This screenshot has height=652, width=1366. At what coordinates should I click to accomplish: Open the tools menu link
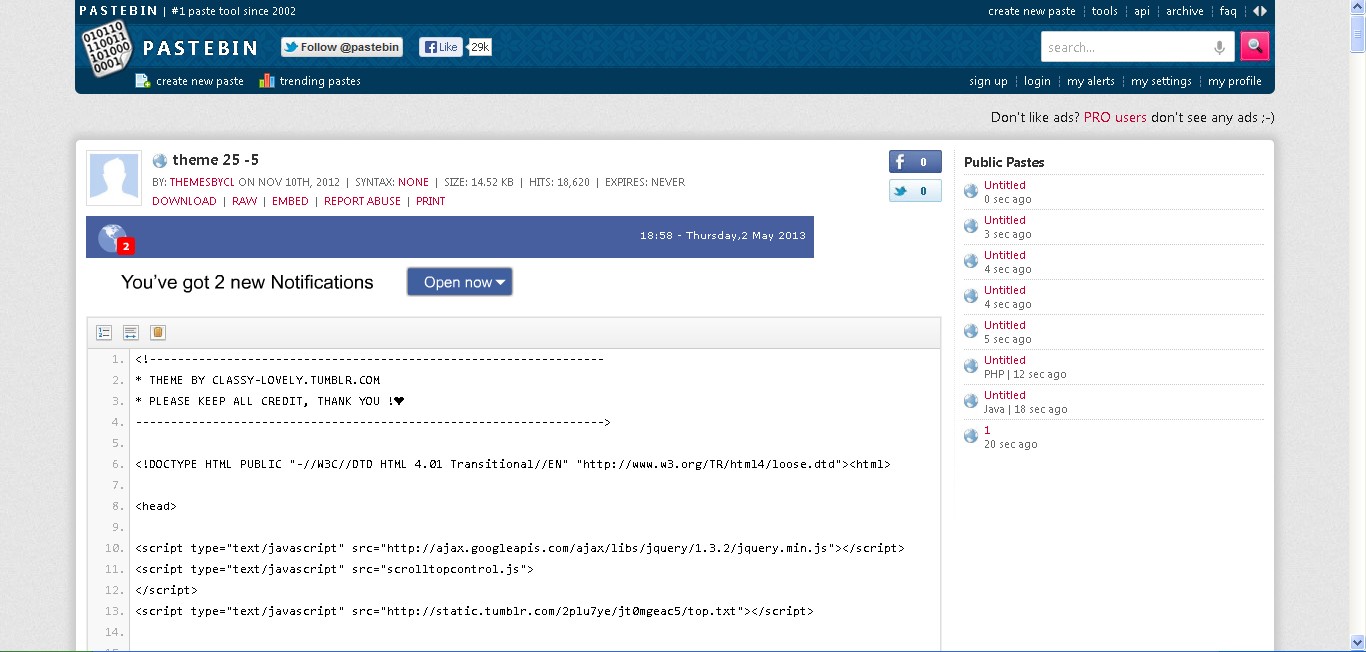click(1105, 11)
